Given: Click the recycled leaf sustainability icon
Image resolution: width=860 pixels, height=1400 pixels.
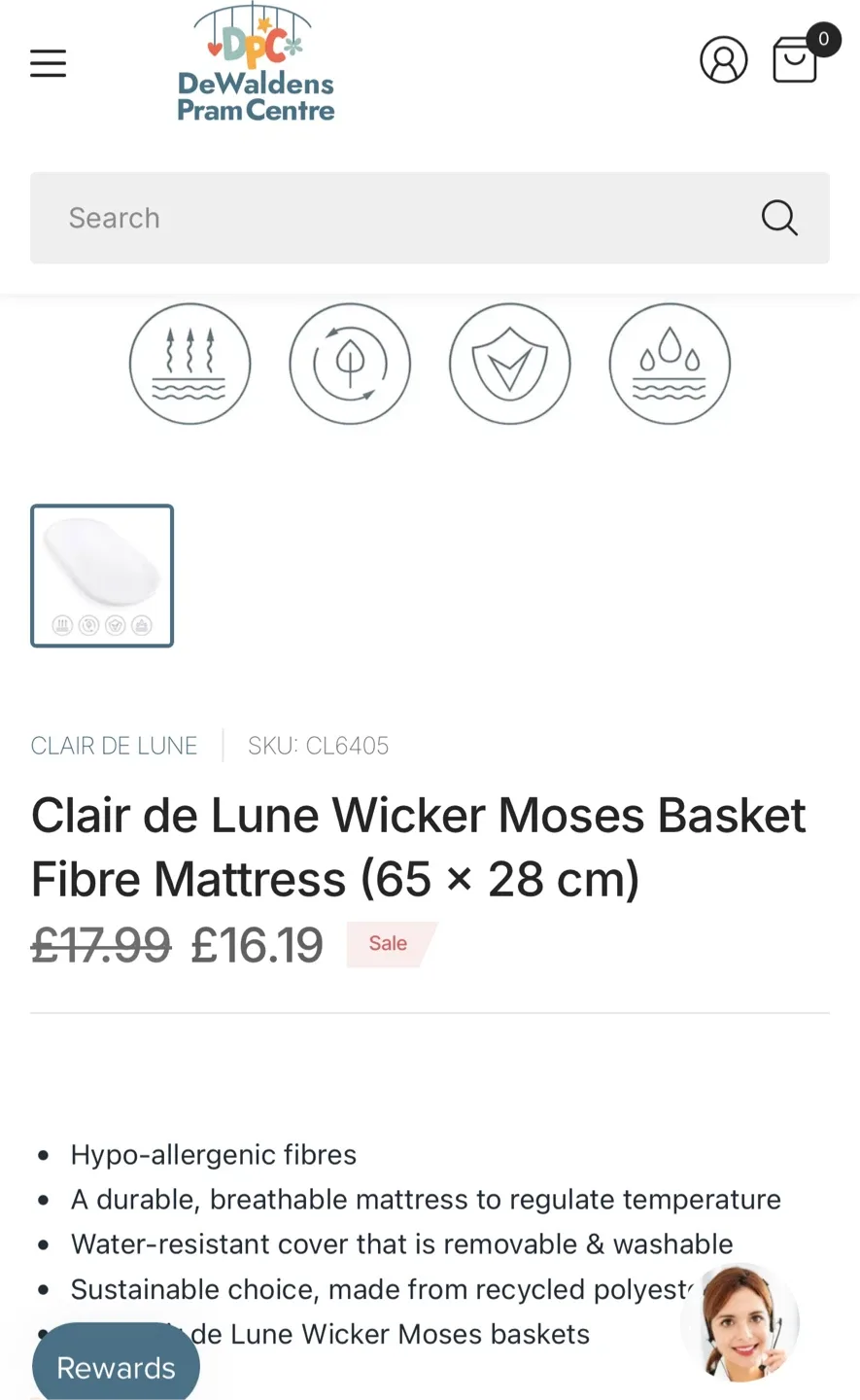Looking at the screenshot, I should coord(350,364).
